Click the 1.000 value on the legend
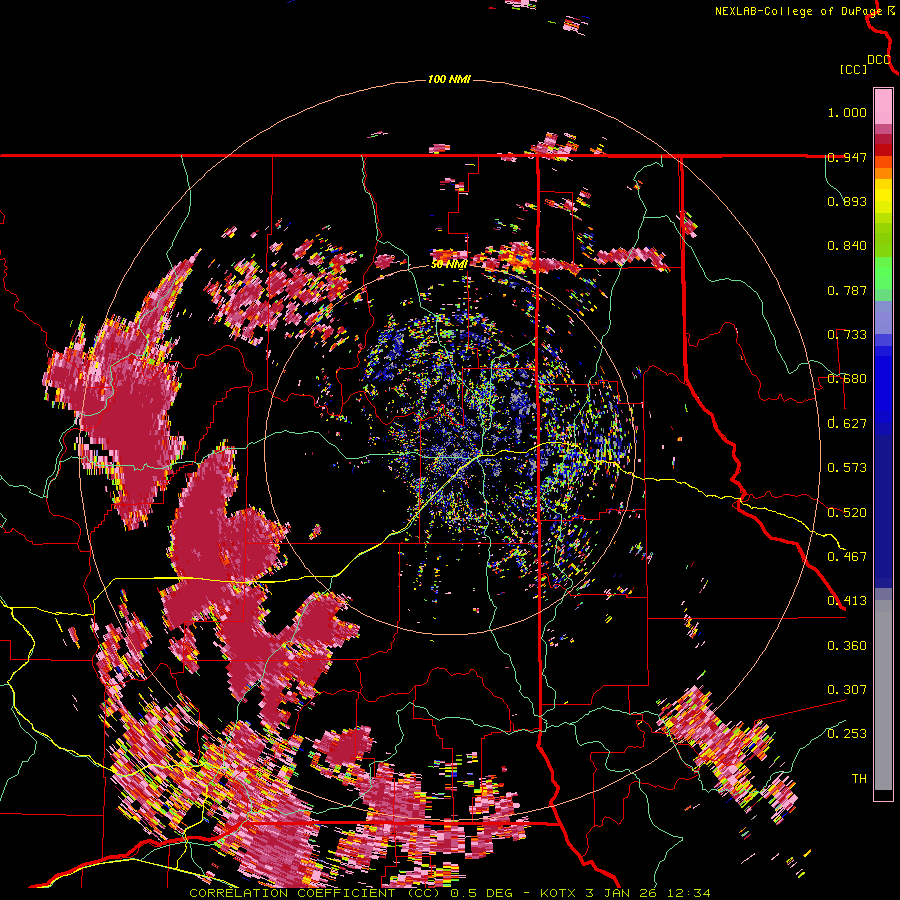The height and width of the screenshot is (900, 900). (847, 112)
